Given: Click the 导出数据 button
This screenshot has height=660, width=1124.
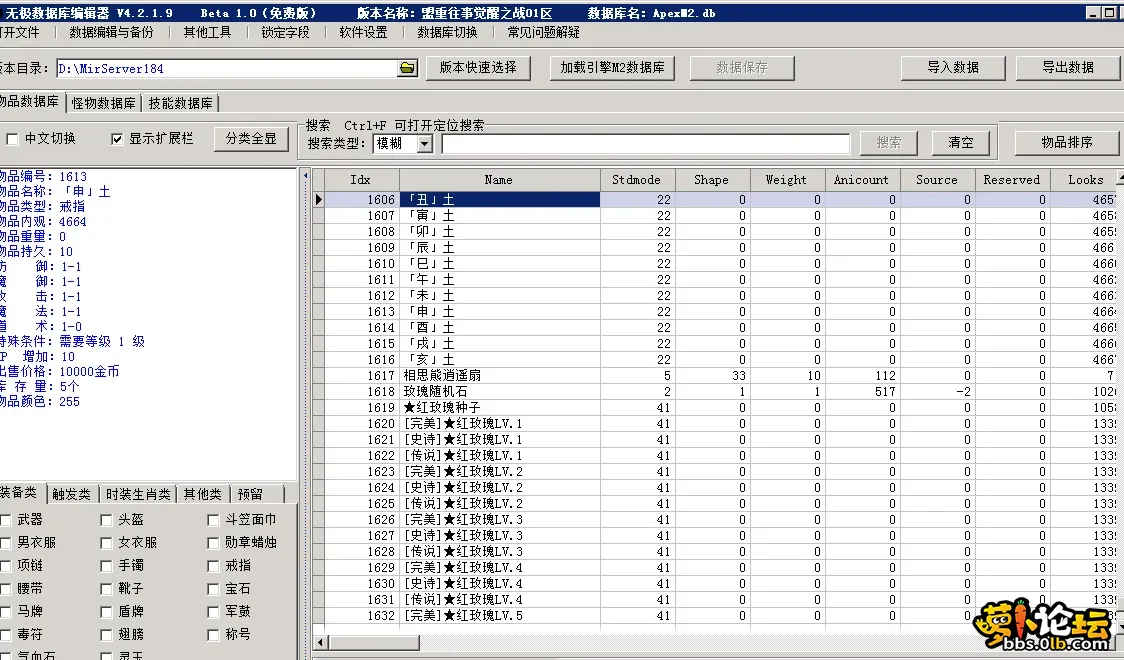Looking at the screenshot, I should click(x=1067, y=67).
